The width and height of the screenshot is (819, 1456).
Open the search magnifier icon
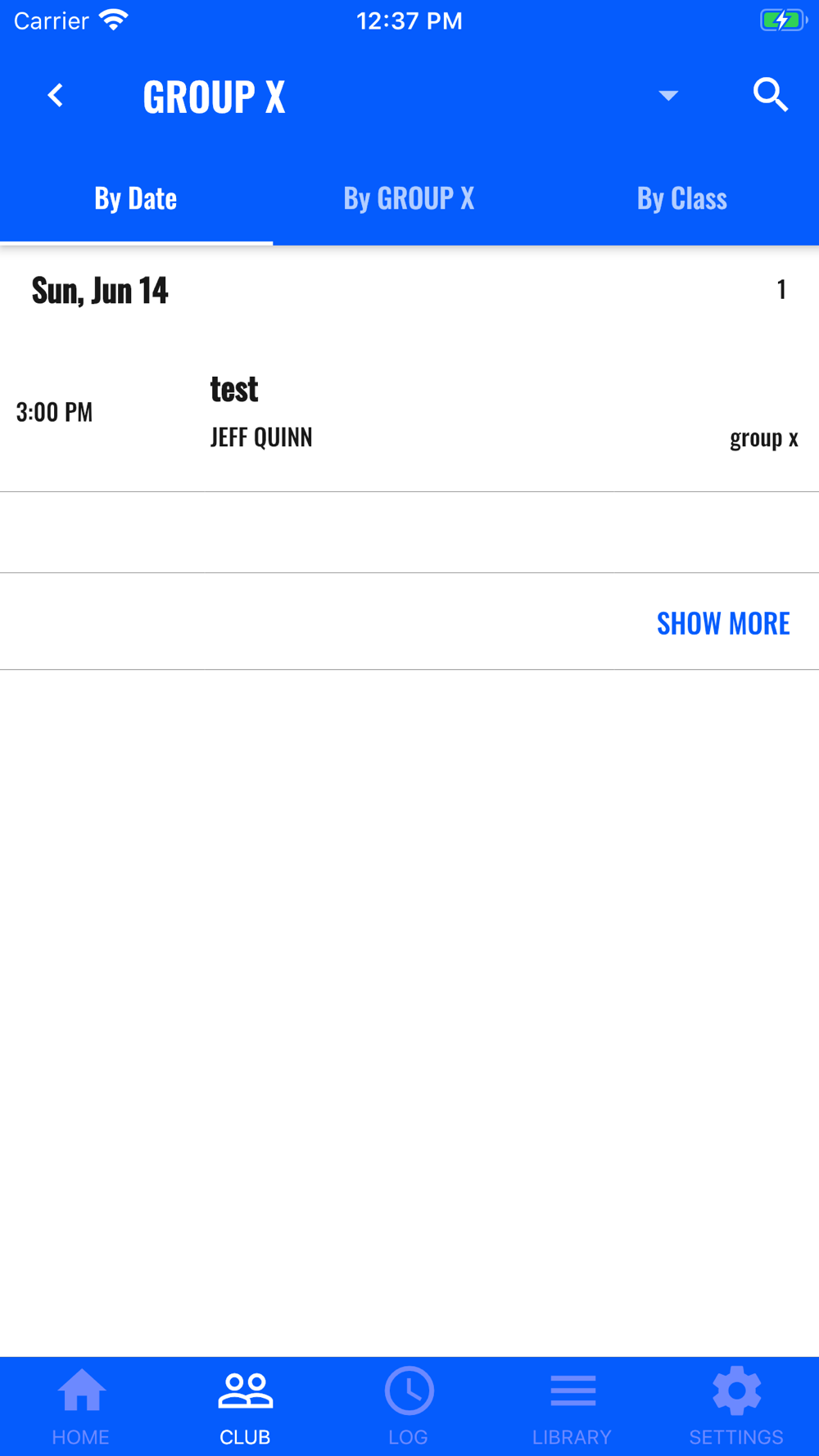pos(770,95)
